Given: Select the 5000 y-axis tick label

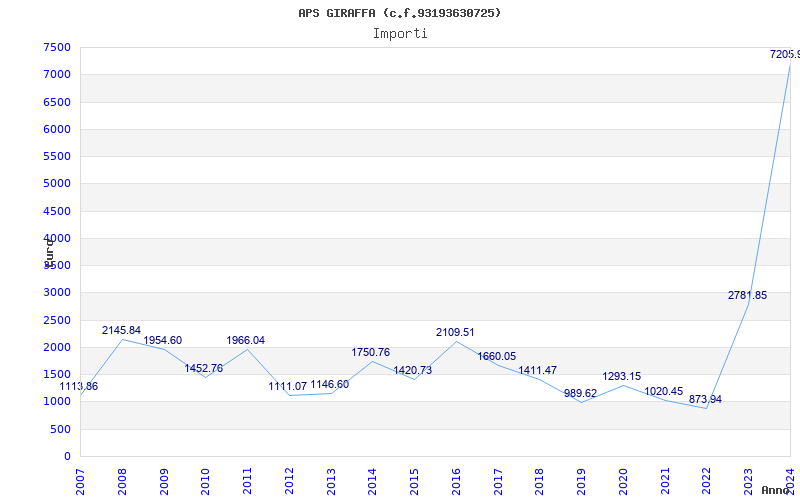Looking at the screenshot, I should pyautogui.click(x=56, y=183).
